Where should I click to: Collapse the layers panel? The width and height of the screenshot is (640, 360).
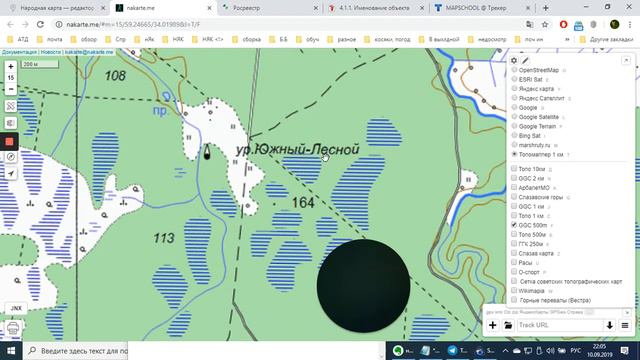[x=626, y=60]
